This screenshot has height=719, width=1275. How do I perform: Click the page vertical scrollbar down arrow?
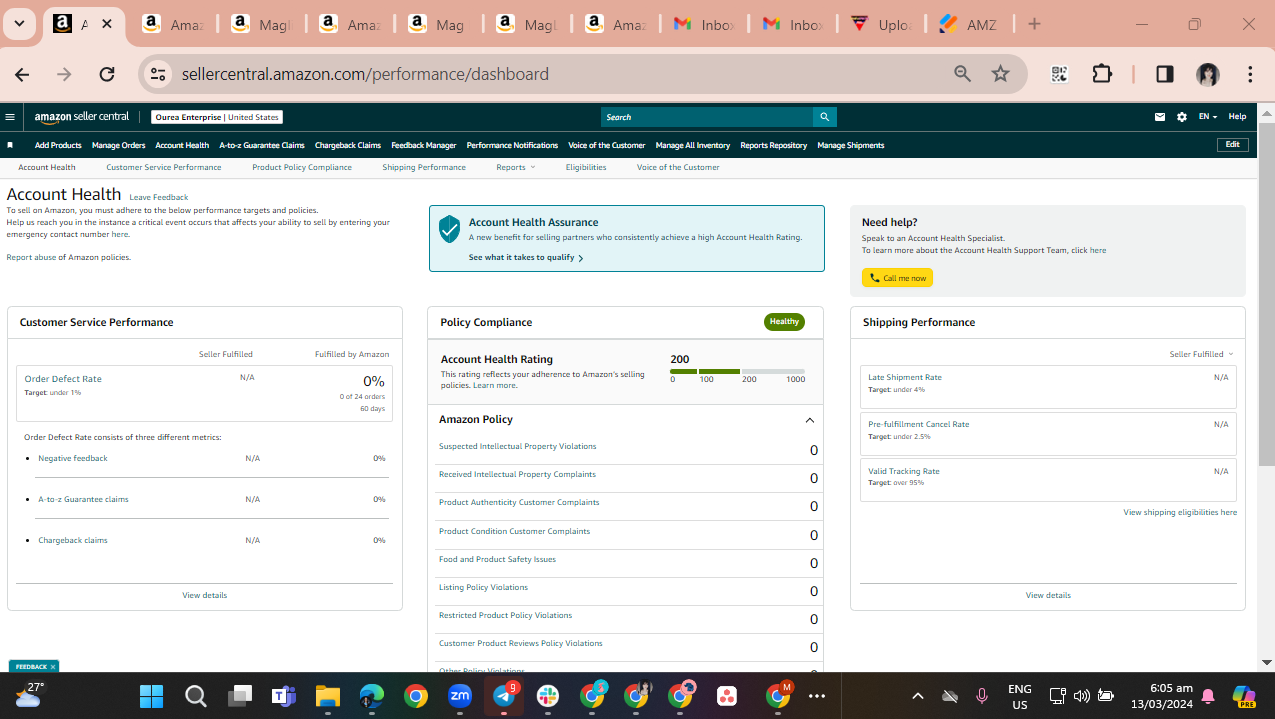click(x=1267, y=662)
